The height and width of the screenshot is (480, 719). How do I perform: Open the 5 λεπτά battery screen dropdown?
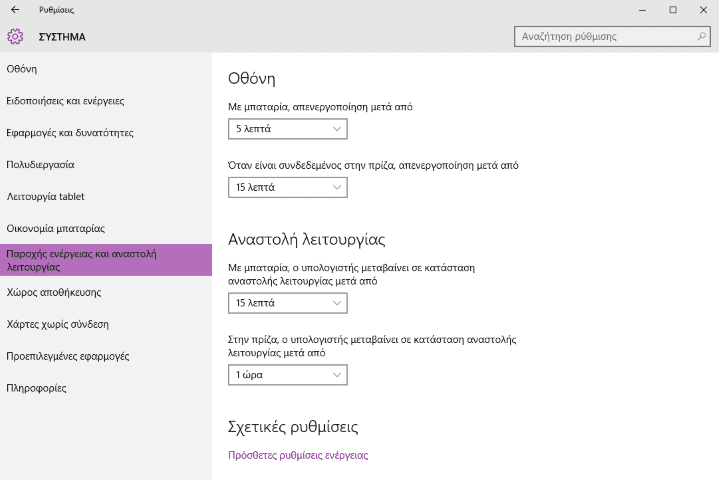pos(287,129)
